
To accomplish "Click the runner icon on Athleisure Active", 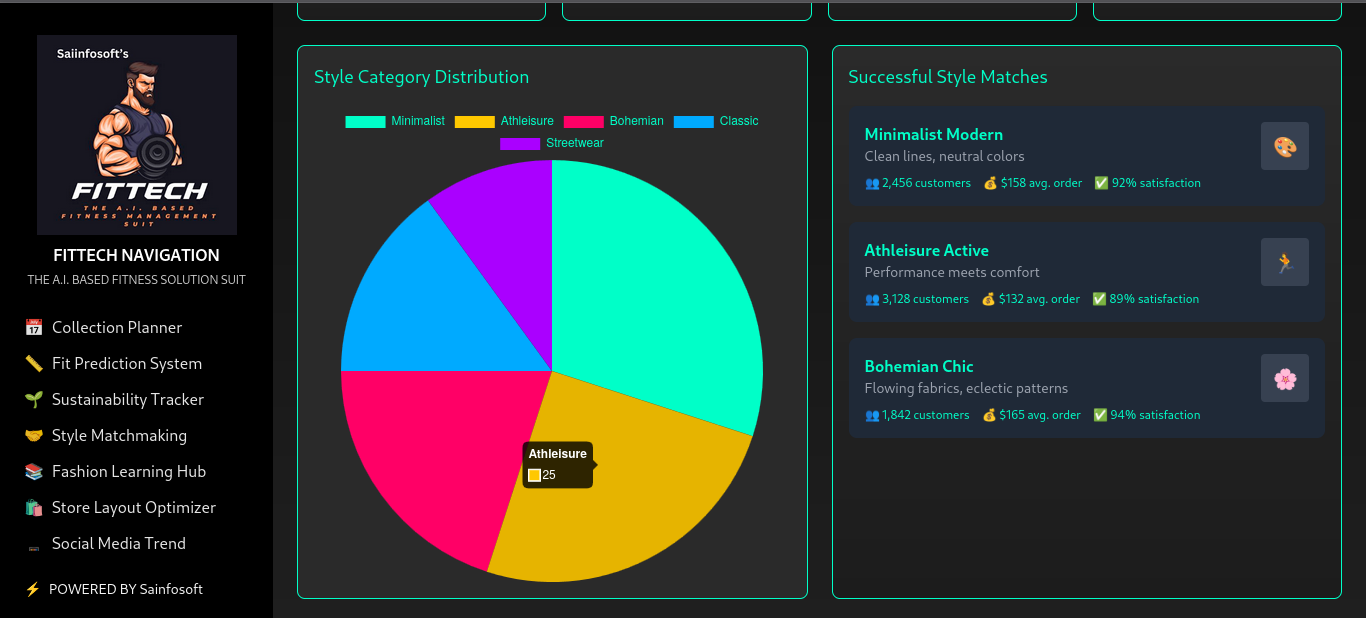I will tap(1284, 262).
